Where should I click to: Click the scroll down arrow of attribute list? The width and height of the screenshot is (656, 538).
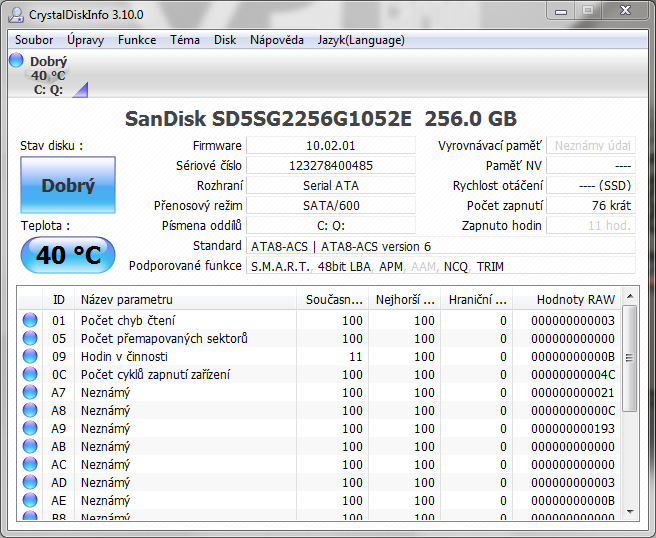(x=630, y=513)
